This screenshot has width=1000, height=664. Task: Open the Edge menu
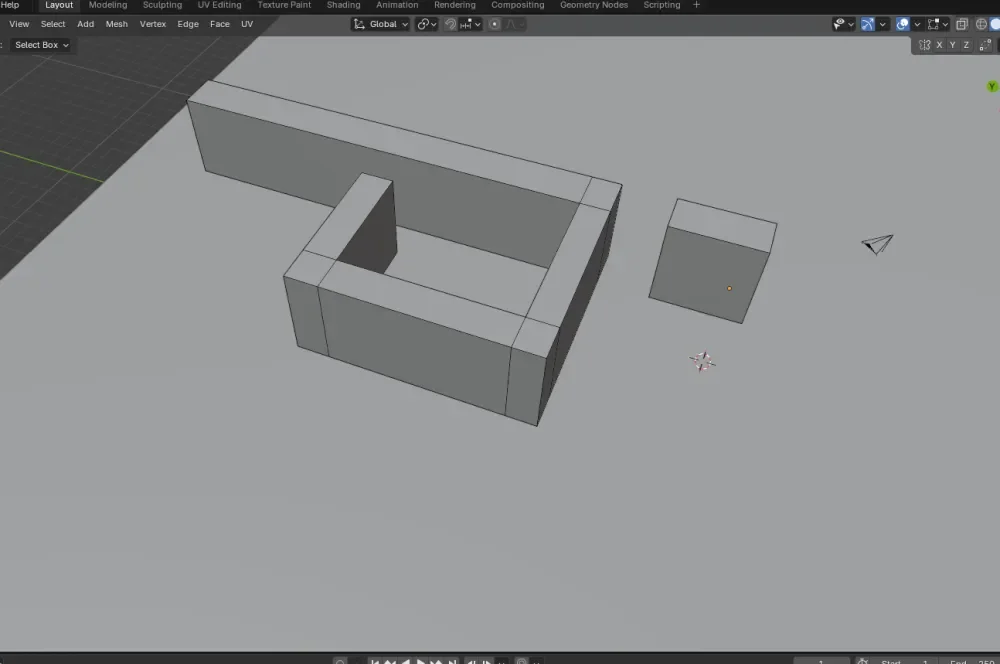pos(188,24)
